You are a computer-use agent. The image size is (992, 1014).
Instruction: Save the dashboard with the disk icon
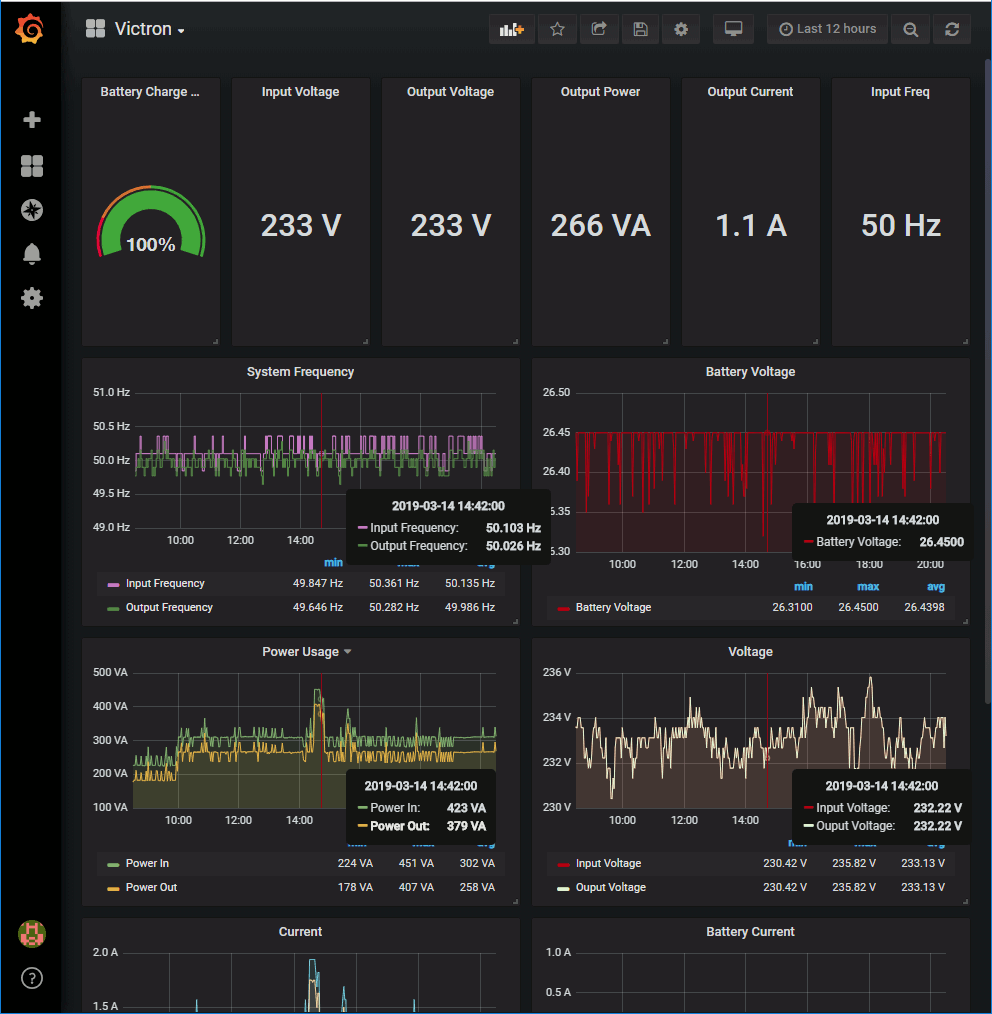(x=640, y=28)
